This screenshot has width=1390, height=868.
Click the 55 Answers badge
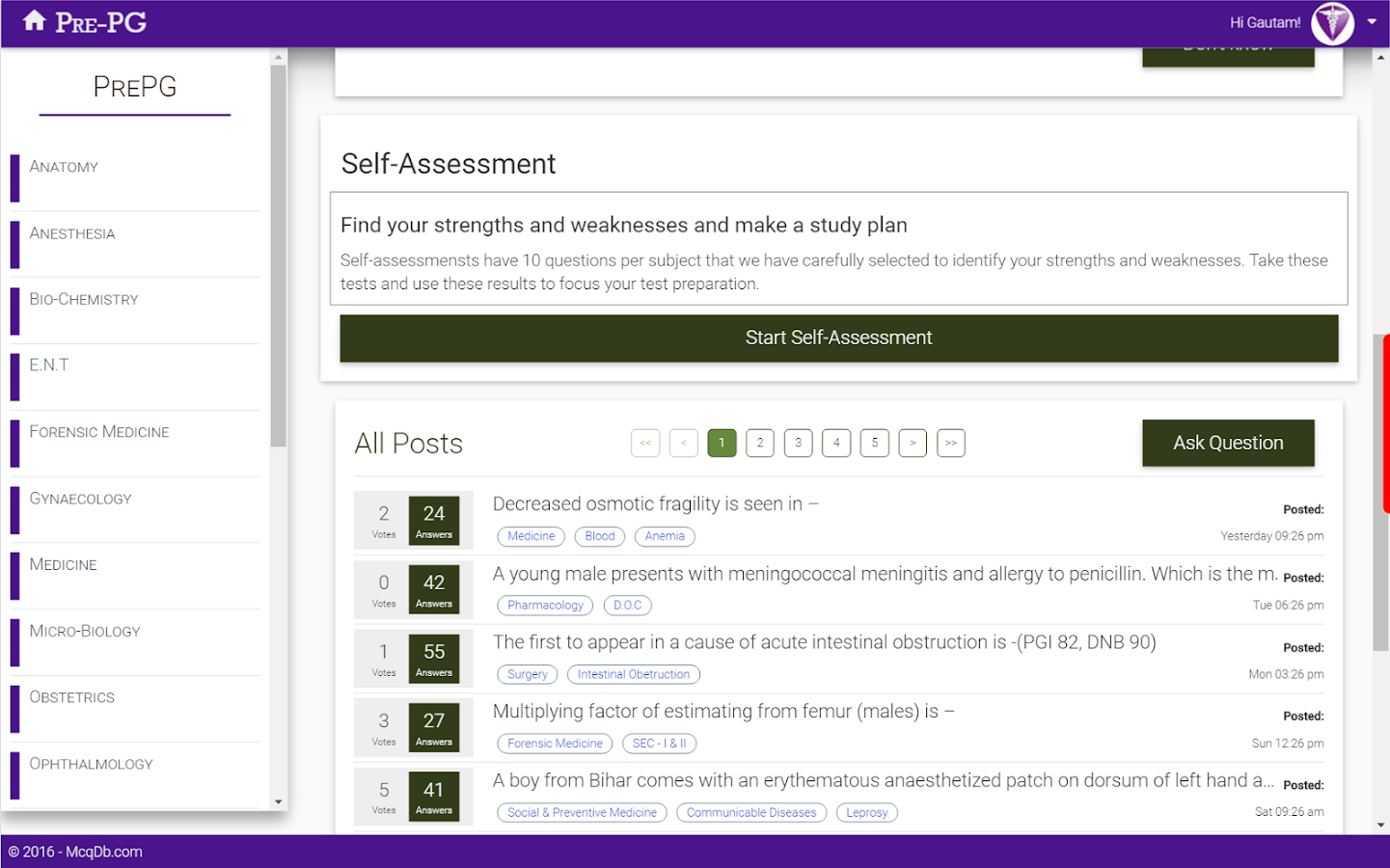pos(434,659)
